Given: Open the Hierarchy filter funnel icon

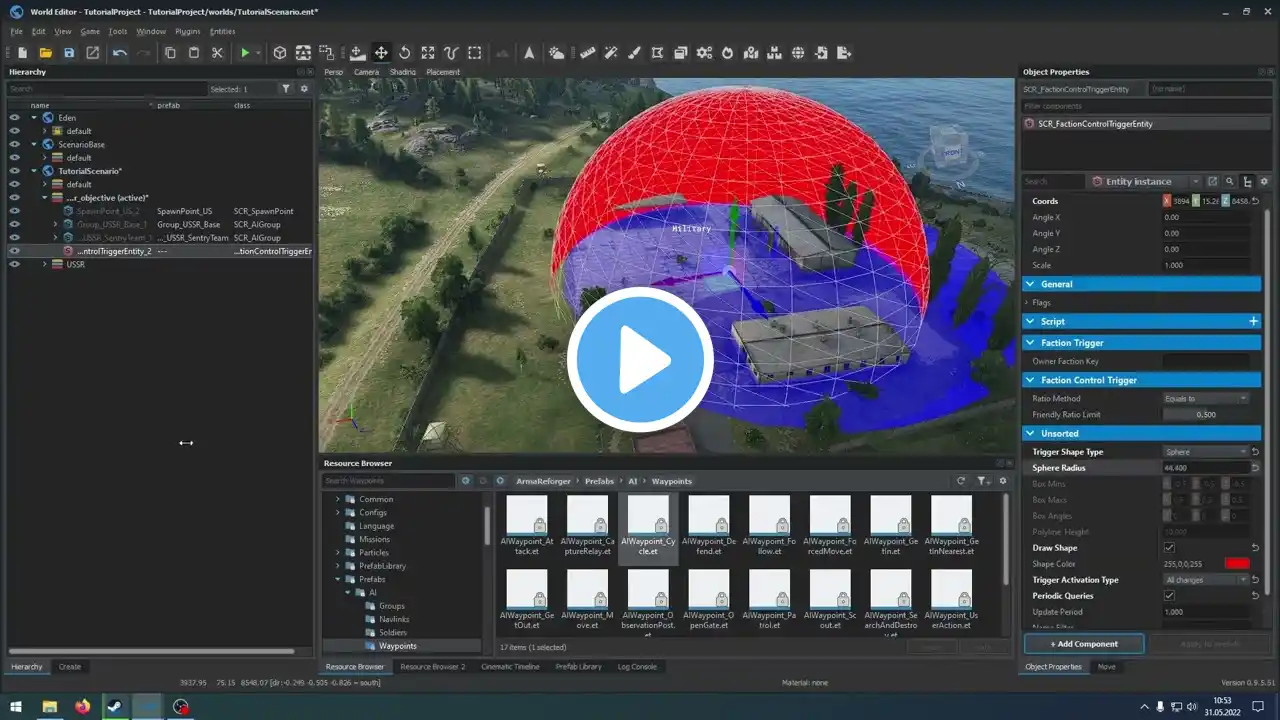Looking at the screenshot, I should 286,89.
